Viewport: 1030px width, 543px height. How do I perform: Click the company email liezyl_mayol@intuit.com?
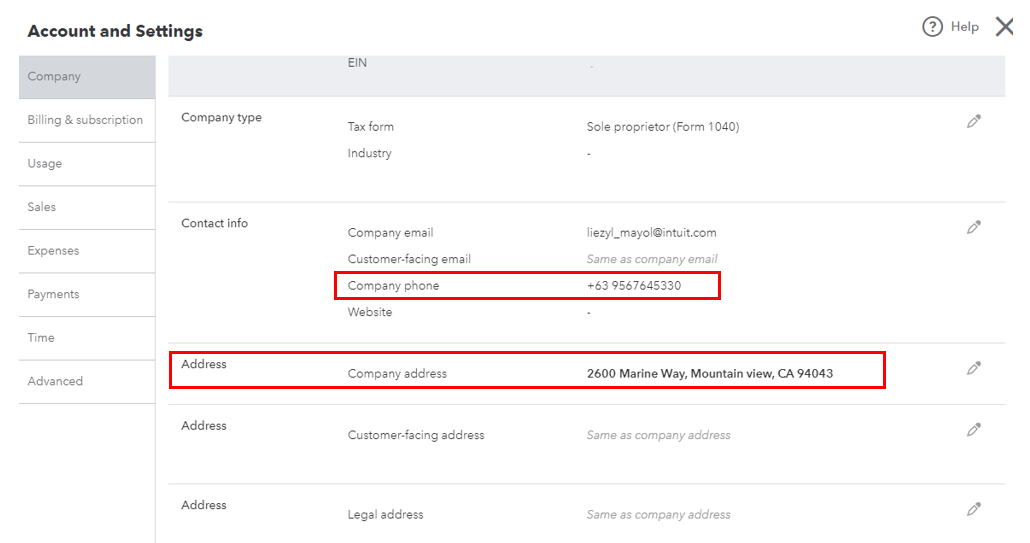651,233
